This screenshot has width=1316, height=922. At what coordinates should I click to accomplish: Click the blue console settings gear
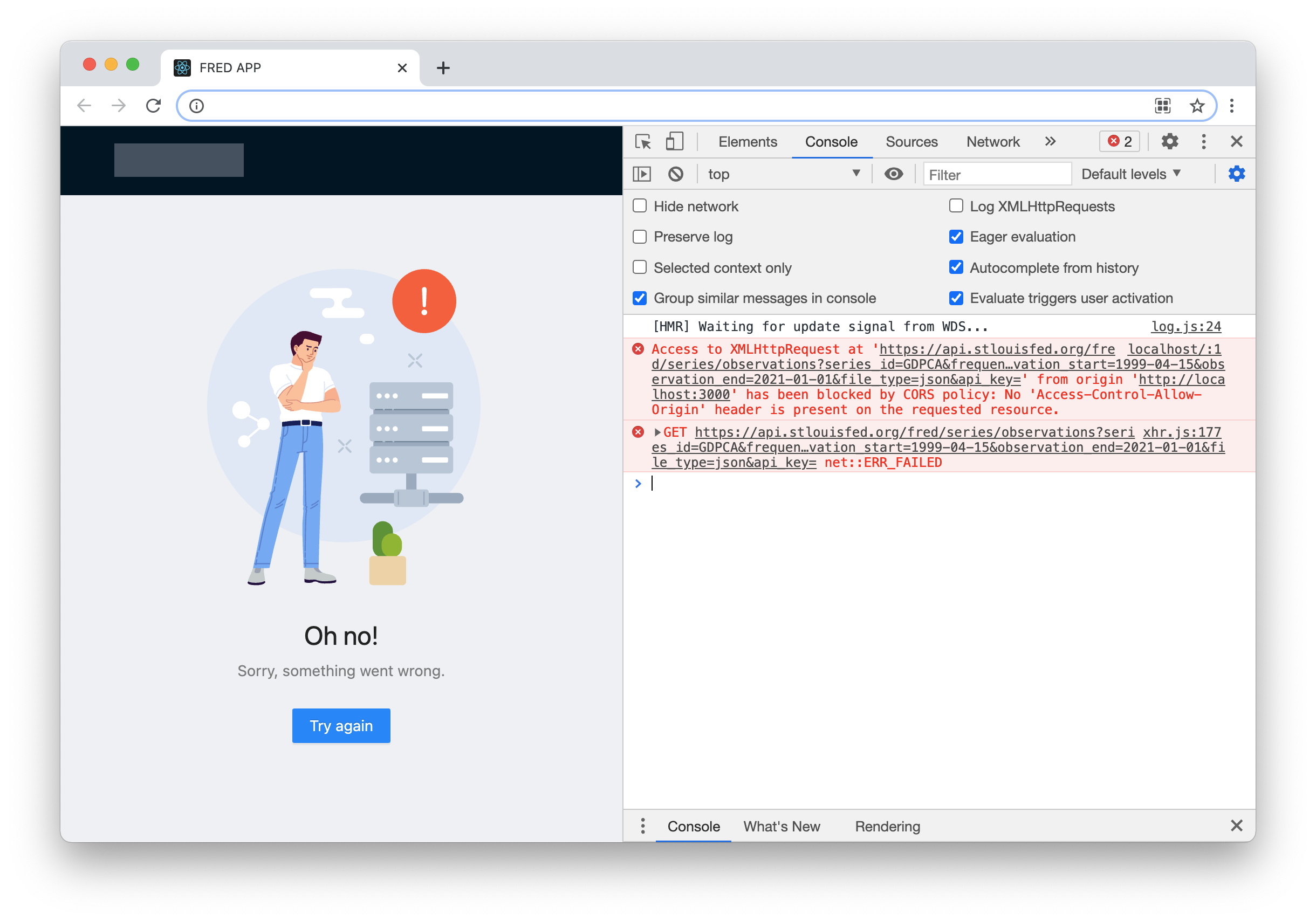(1236, 174)
